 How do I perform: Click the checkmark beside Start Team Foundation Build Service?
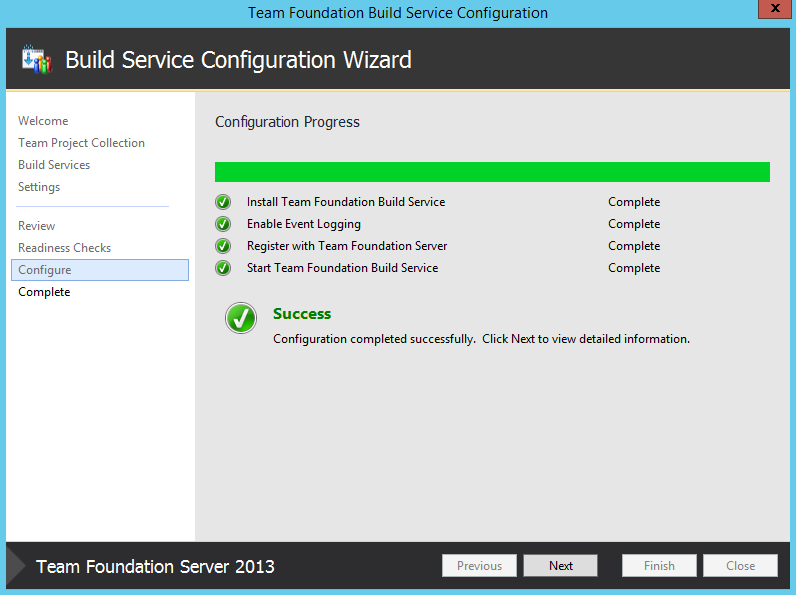click(x=223, y=268)
